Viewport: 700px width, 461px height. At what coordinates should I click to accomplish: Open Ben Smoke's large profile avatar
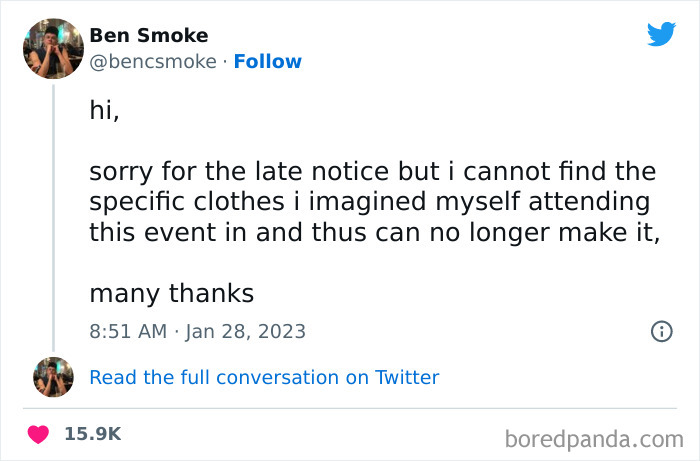coord(53,49)
